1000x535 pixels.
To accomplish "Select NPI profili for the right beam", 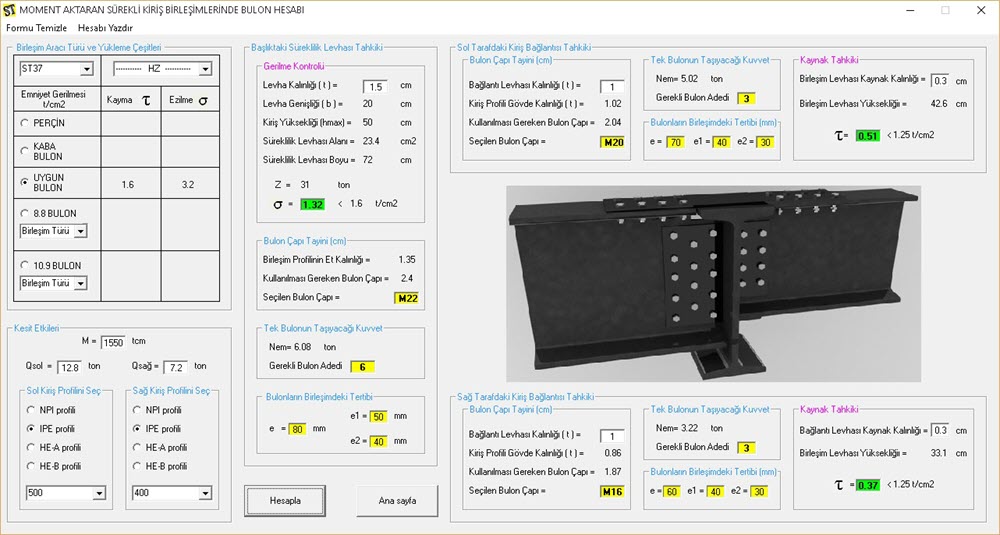I will (136, 410).
